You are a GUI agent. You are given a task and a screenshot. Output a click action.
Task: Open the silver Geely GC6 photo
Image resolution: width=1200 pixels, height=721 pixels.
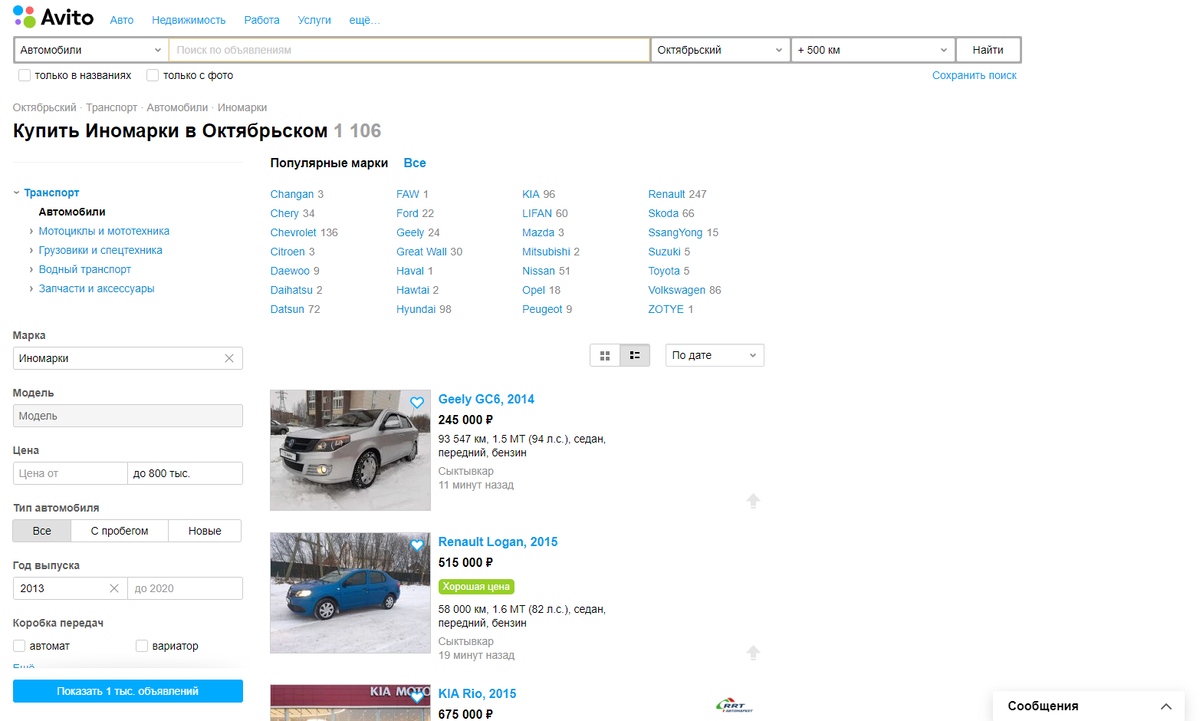click(350, 450)
